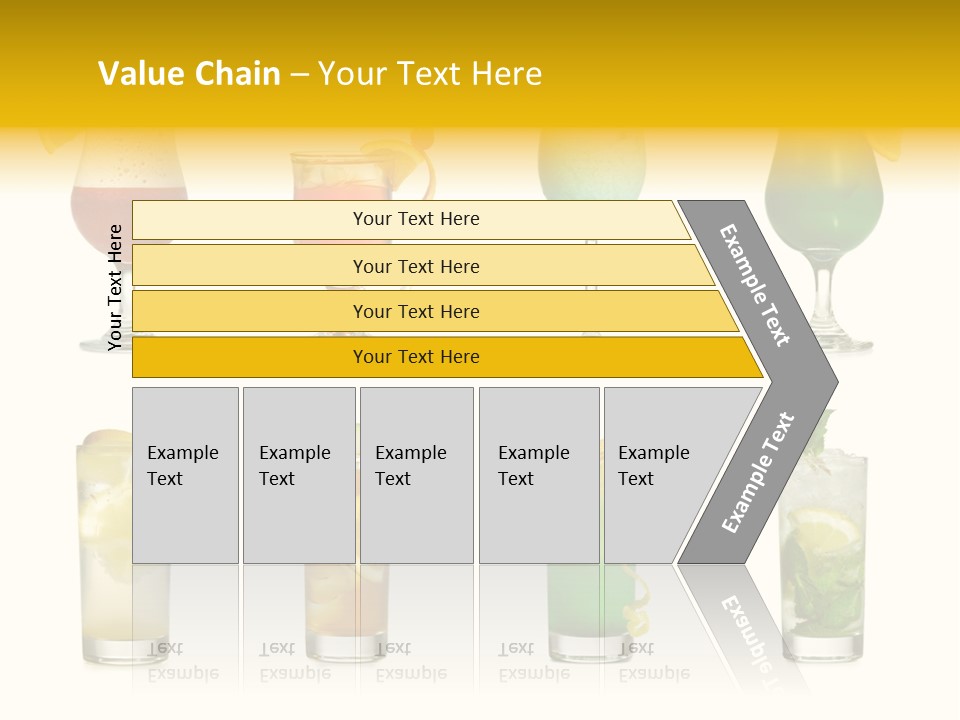Viewport: 960px width, 720px height.
Task: Click the third yellow "Your Text Here" bar
Action: [416, 311]
